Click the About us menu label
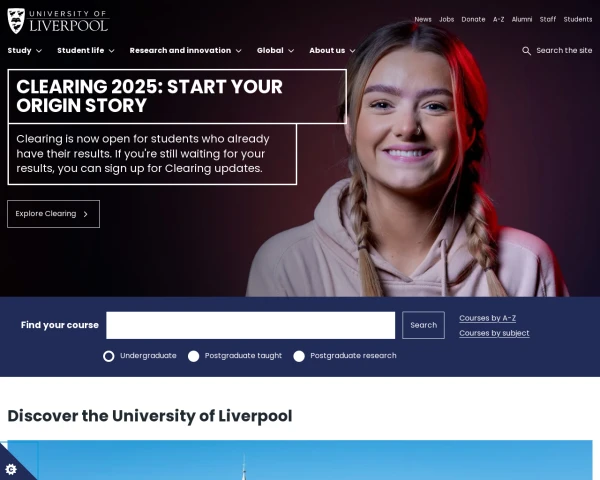The width and height of the screenshot is (600, 480). 327,51
